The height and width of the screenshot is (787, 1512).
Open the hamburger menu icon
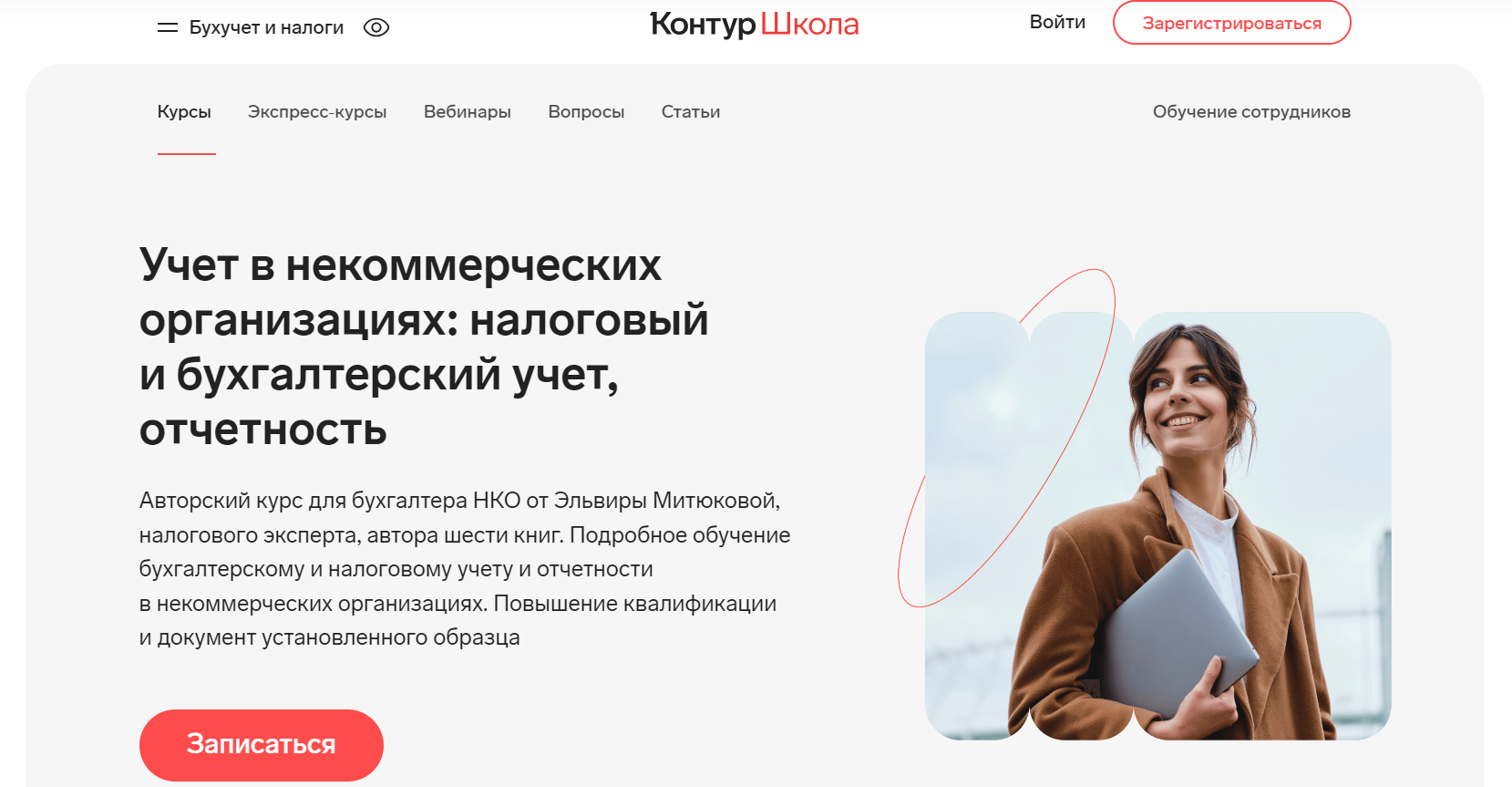(168, 28)
